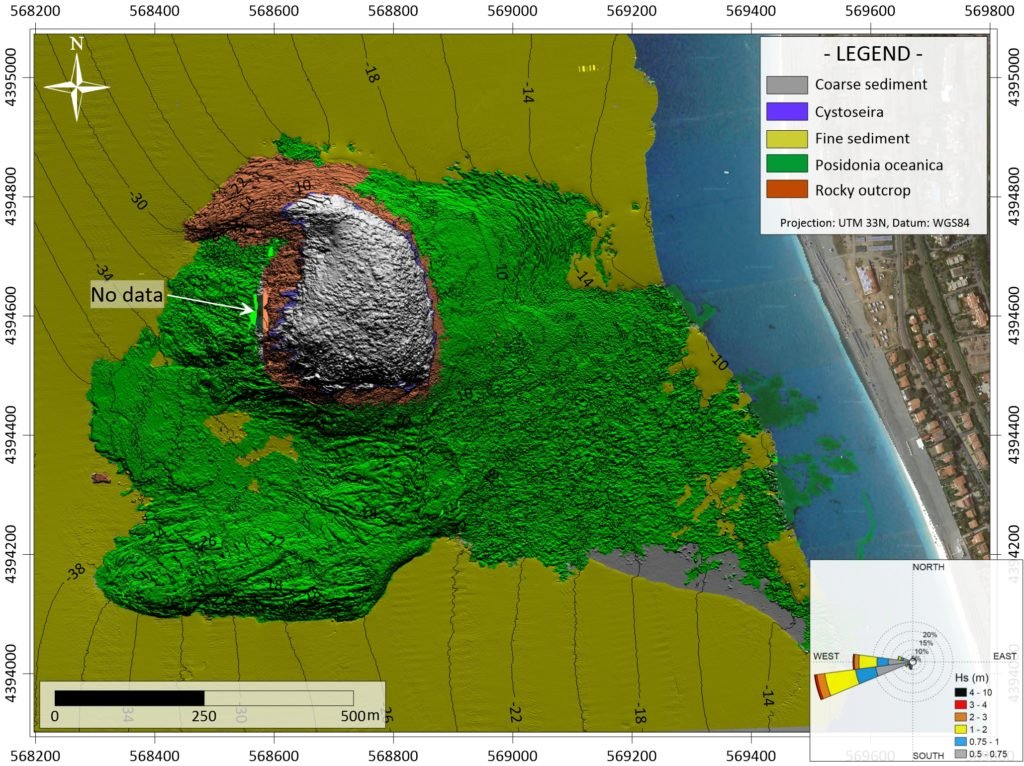The image size is (1024, 766).
Task: Select the red "3 - 4" wave height swatch
Action: click(960, 705)
